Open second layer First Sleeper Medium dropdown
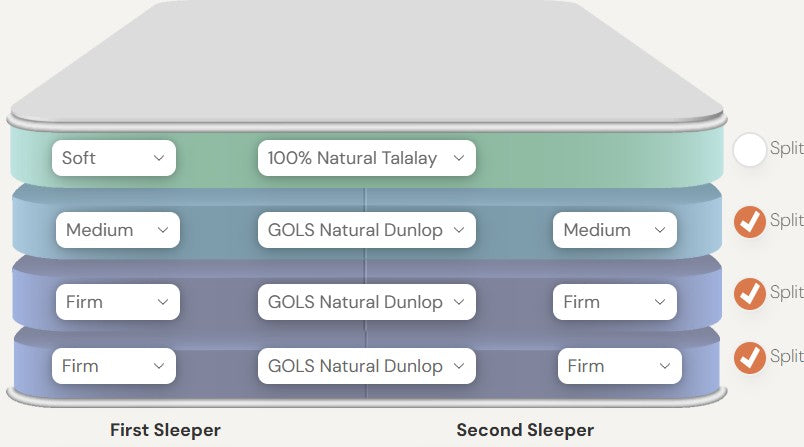The width and height of the screenshot is (804, 447). (x=117, y=230)
